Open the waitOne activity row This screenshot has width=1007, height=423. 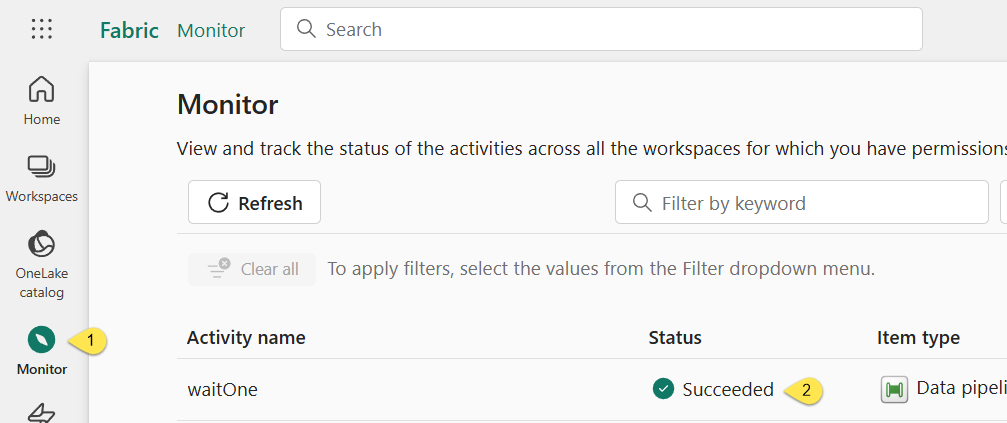coord(591,389)
